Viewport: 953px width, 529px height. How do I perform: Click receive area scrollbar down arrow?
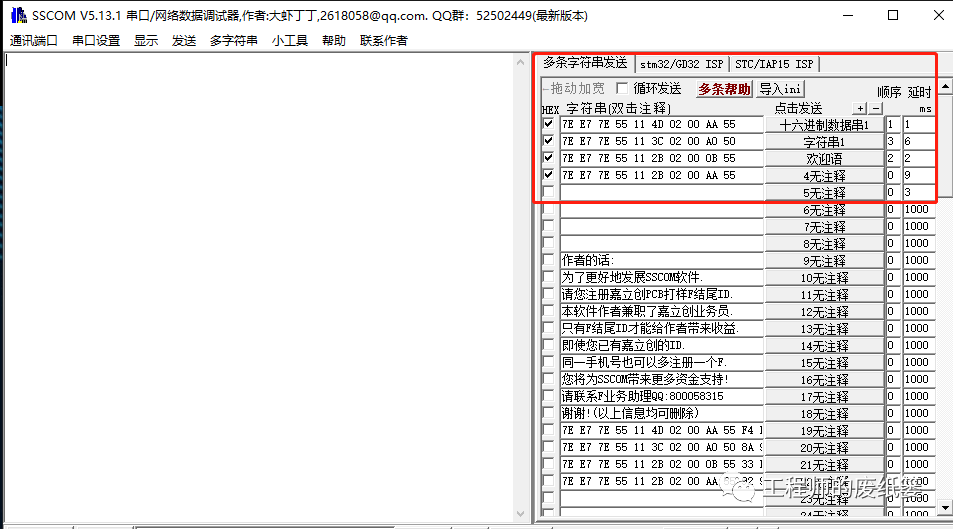coord(520,514)
